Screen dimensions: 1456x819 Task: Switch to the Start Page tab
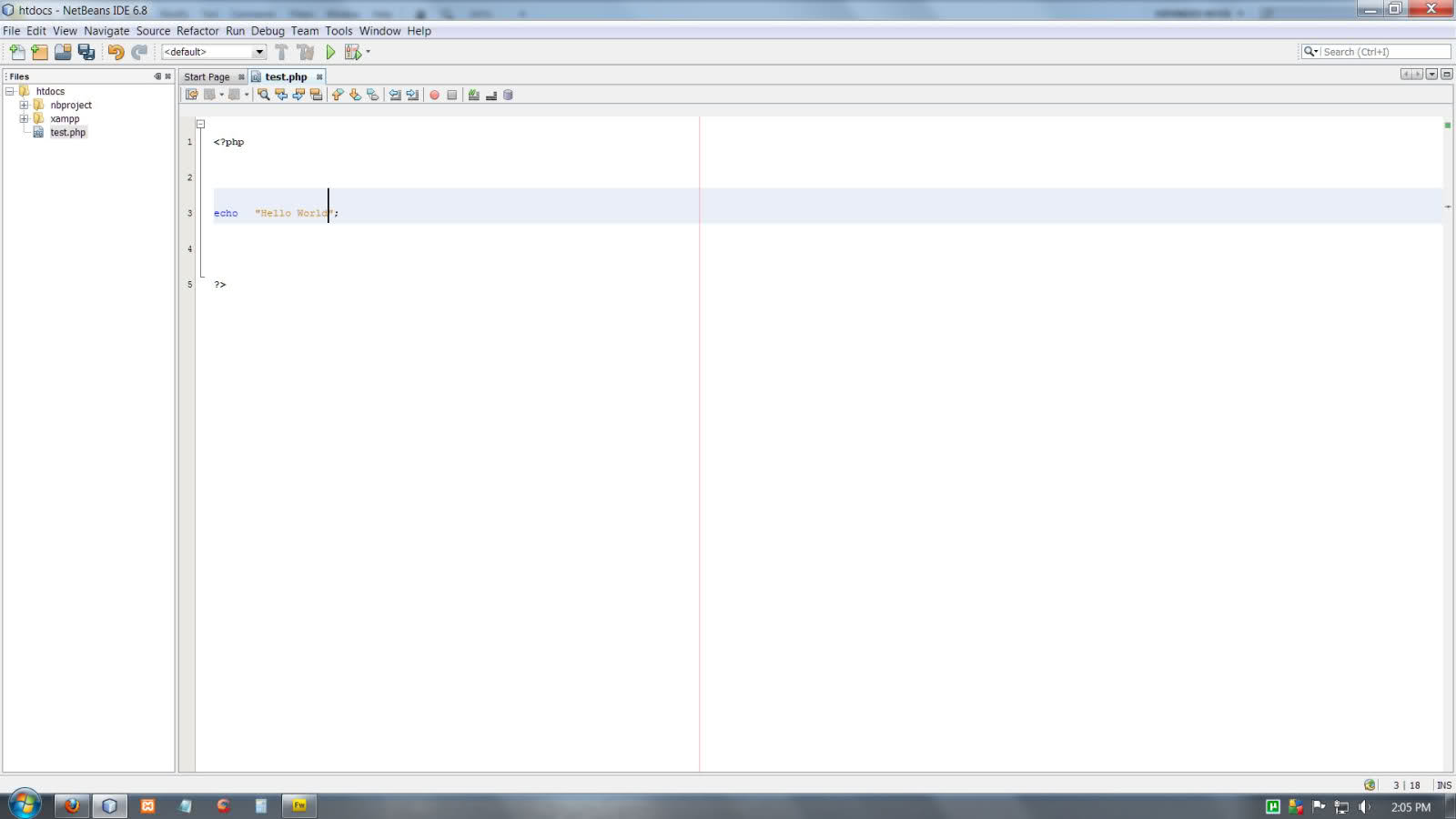point(206,76)
